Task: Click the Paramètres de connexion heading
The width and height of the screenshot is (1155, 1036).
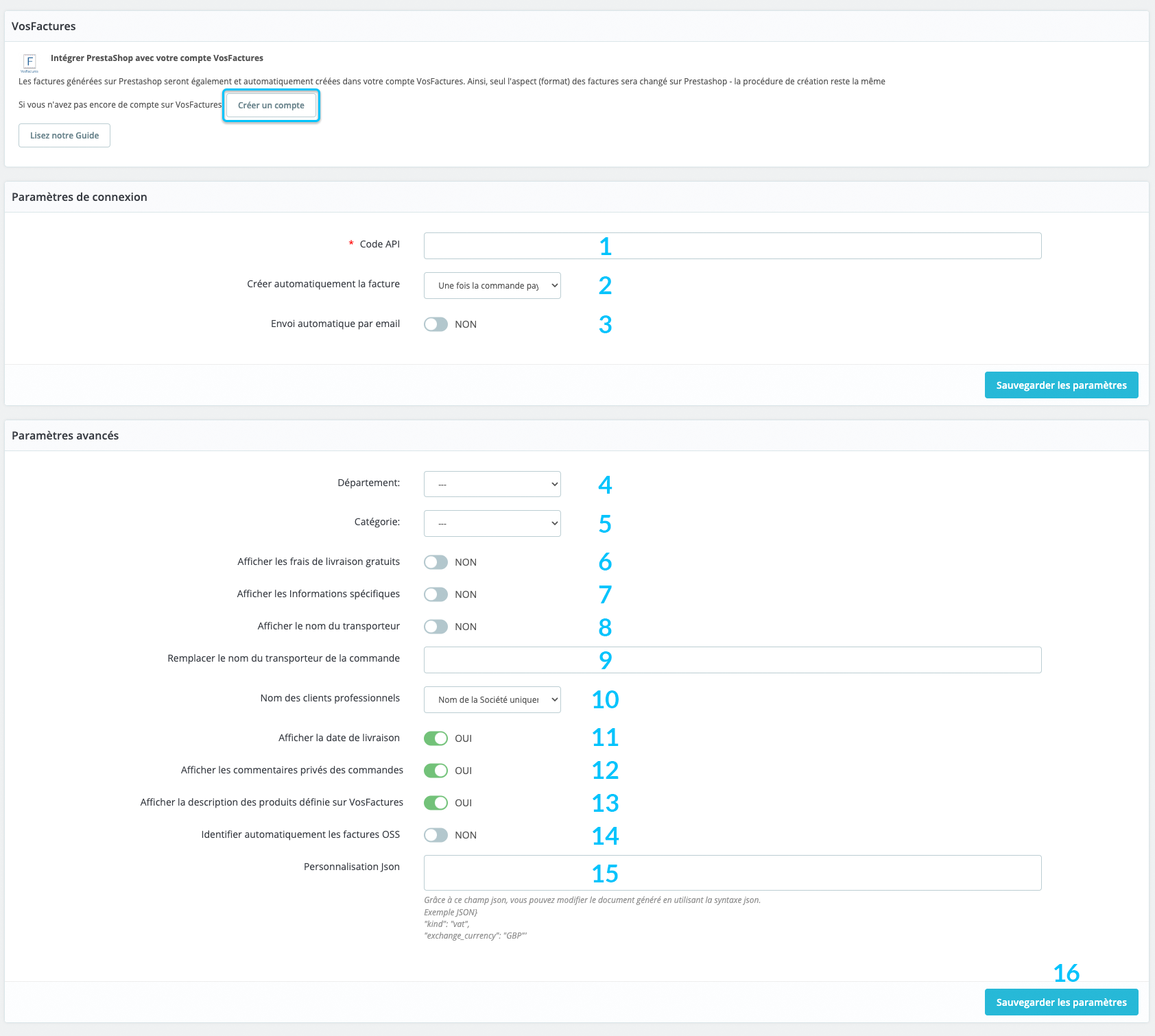Action: tap(80, 197)
